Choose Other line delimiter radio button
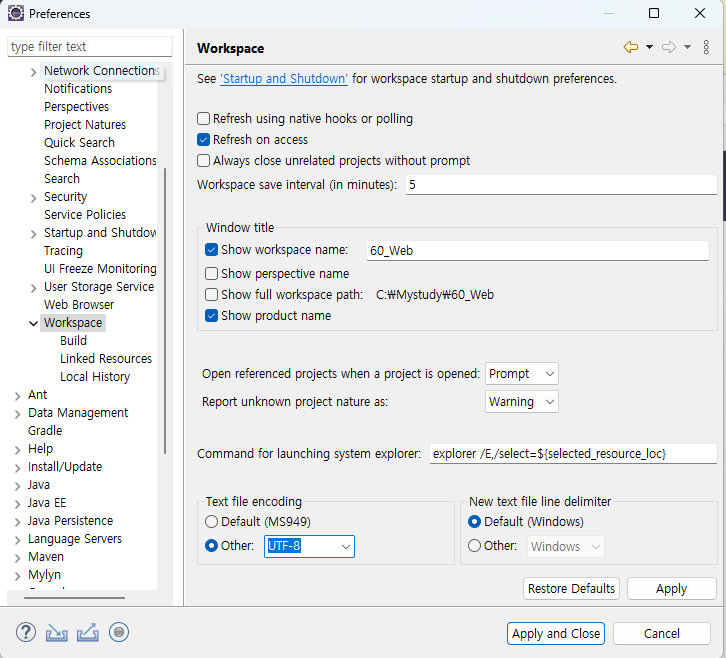The width and height of the screenshot is (726, 658). coord(474,546)
